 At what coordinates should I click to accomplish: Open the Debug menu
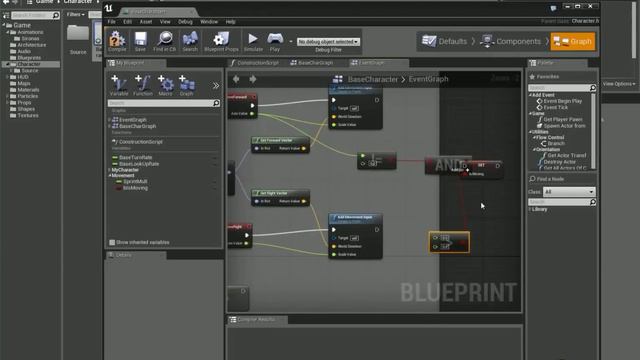click(x=185, y=22)
